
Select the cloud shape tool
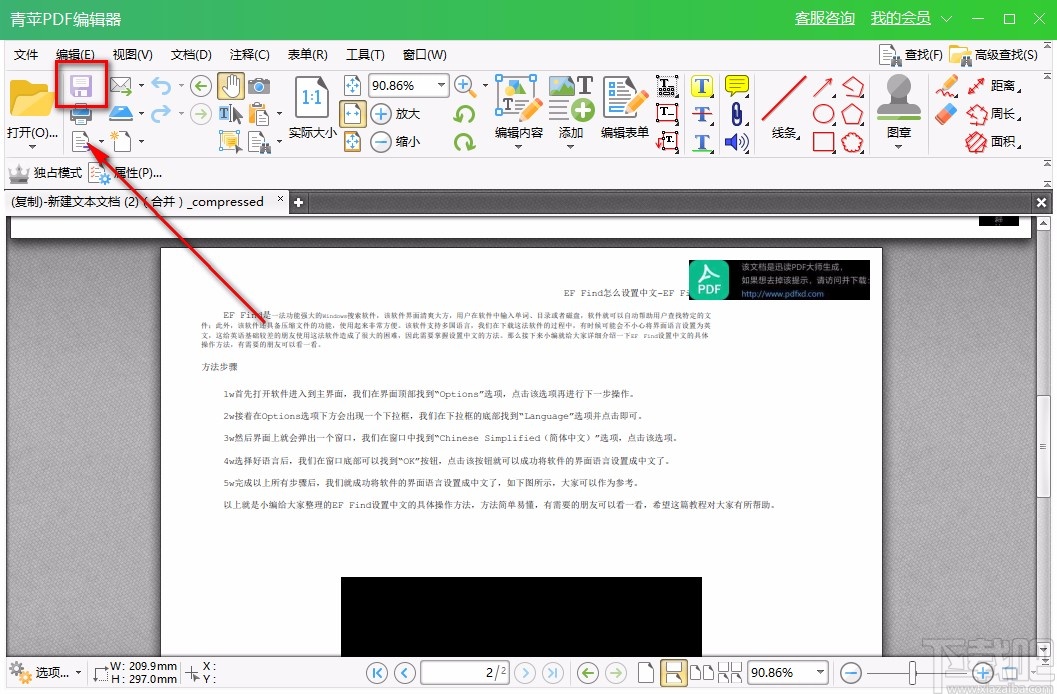[x=853, y=141]
